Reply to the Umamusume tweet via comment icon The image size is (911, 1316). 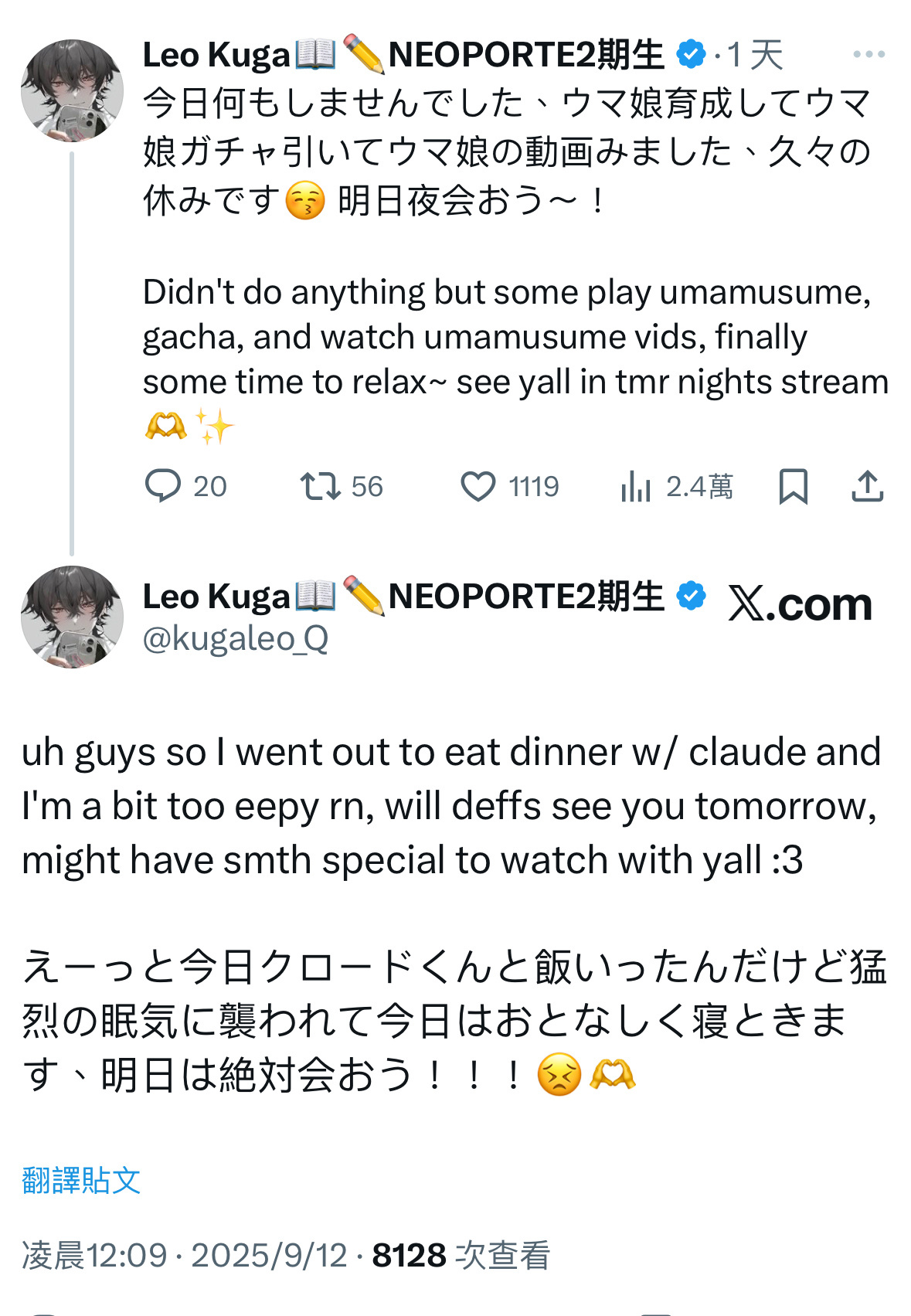163,486
